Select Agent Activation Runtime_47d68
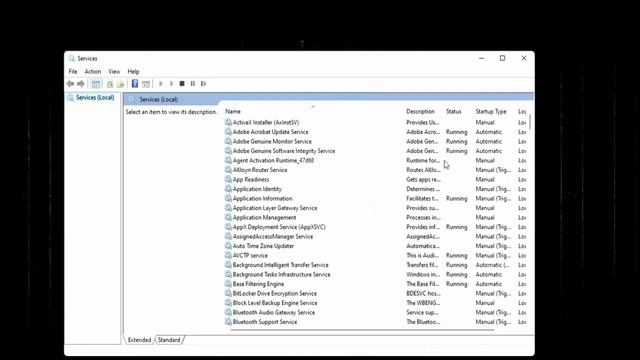Viewport: 640px width, 360px height. click(273, 160)
